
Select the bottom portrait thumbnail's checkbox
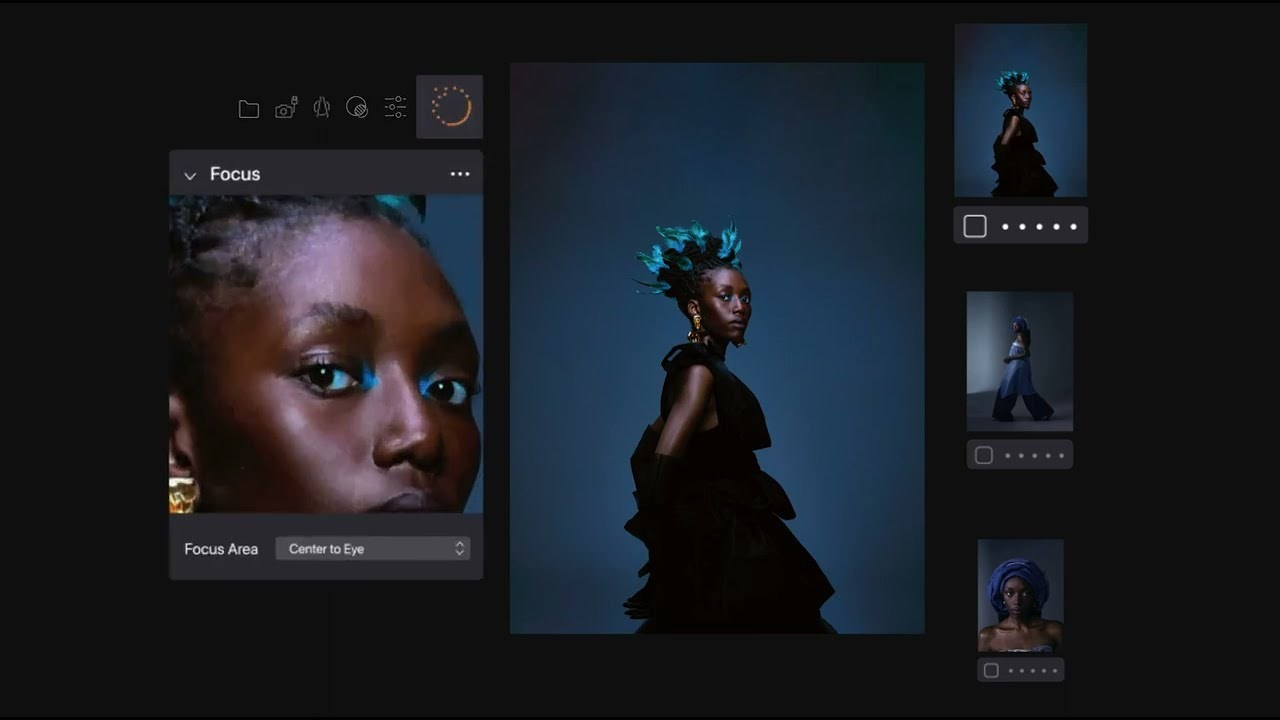point(991,670)
